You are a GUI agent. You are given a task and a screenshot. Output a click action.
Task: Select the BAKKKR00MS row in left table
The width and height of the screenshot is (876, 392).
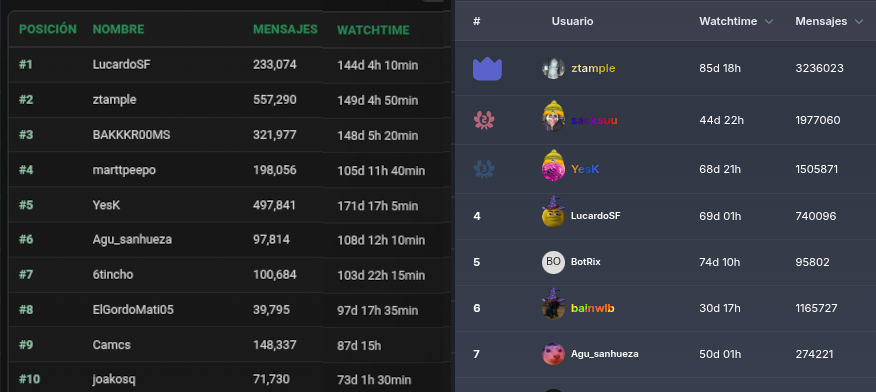(x=230, y=135)
